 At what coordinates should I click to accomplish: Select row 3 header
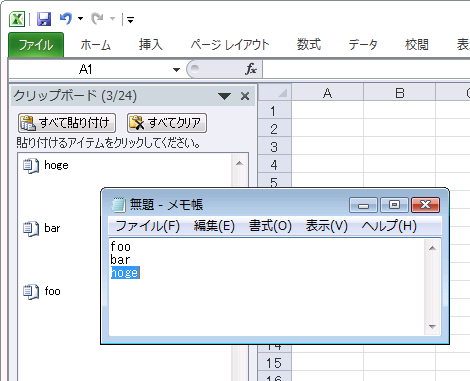(275, 147)
